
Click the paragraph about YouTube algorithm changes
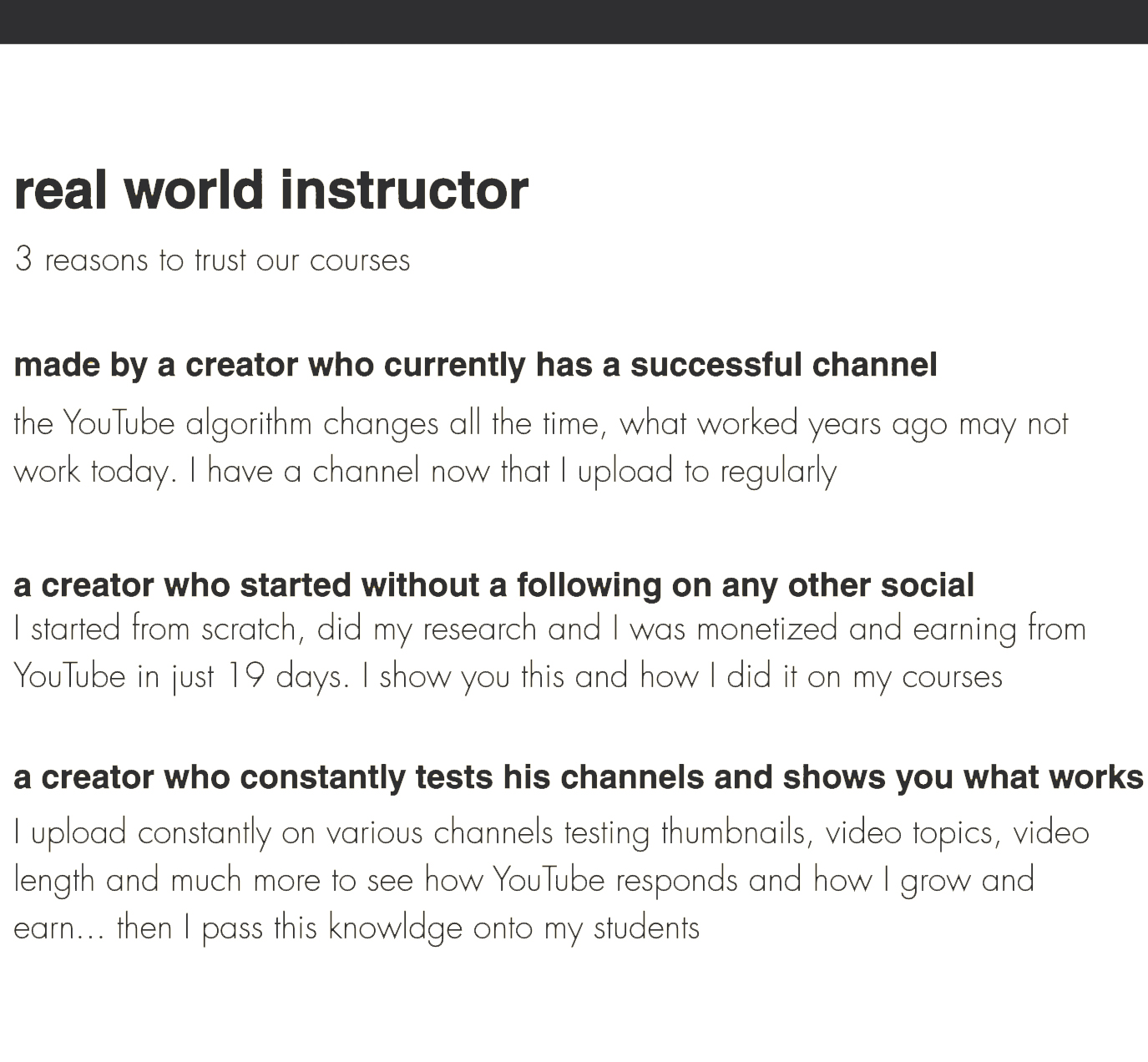[541, 448]
